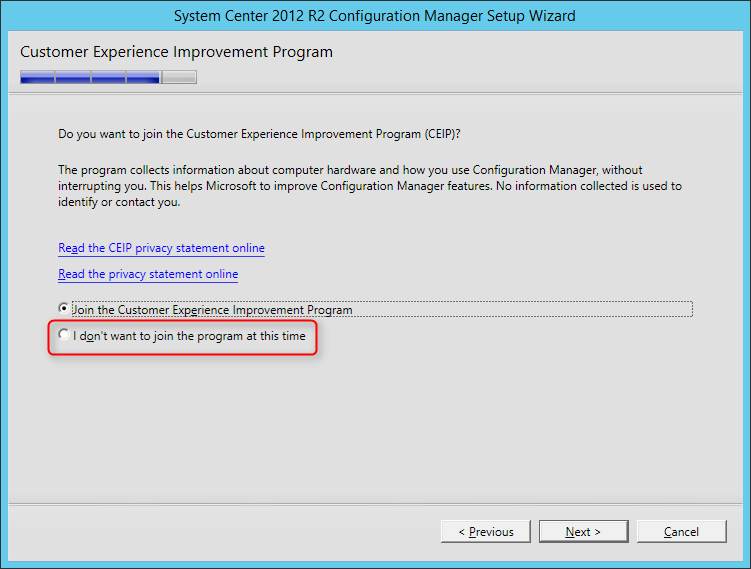Cancel the Configuration Manager setup
Viewport: 751px width, 569px height.
click(x=682, y=531)
